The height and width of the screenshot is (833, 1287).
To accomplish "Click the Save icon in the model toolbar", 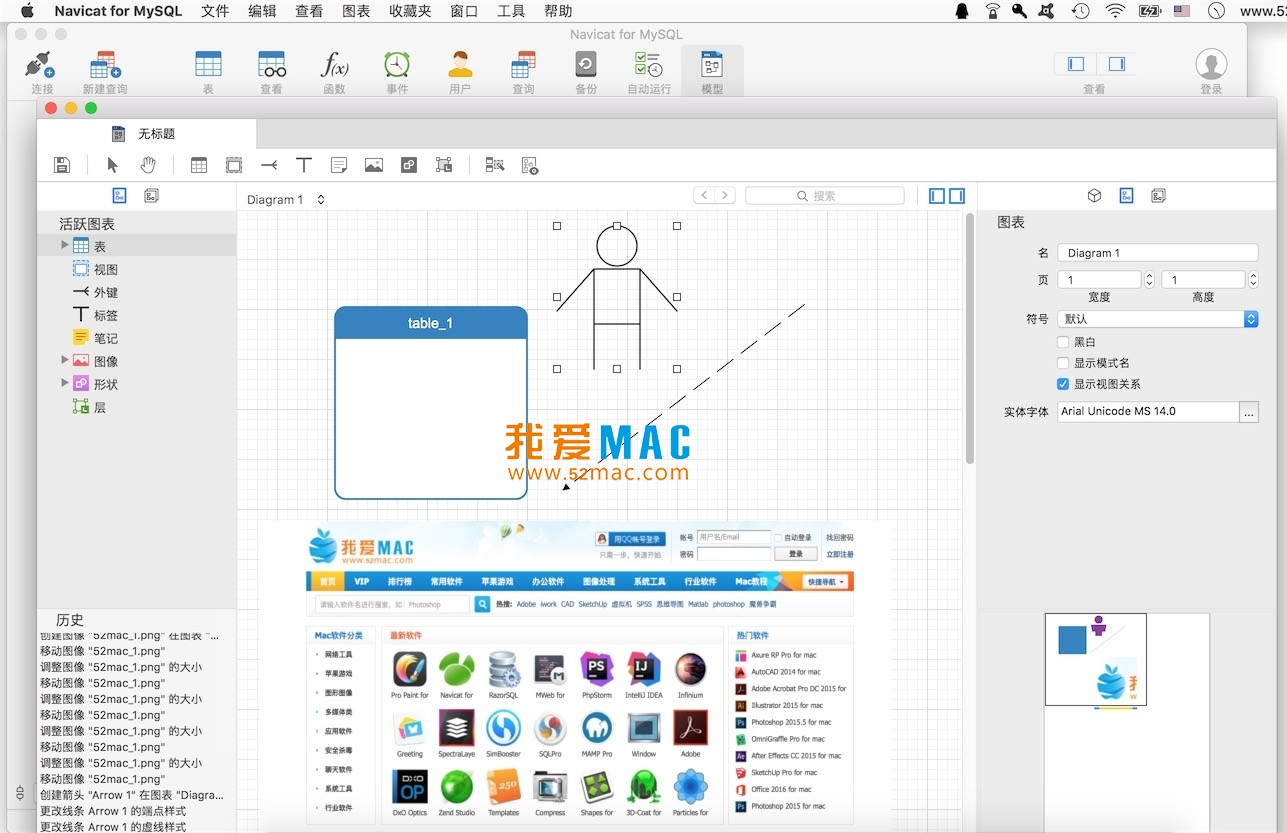I will [x=62, y=165].
